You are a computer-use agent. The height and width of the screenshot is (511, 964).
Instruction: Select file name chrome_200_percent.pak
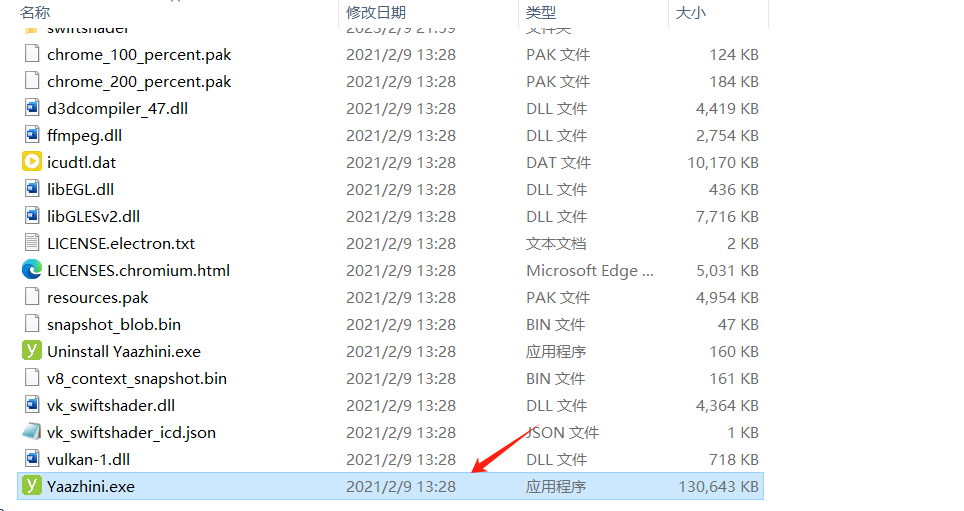139,82
